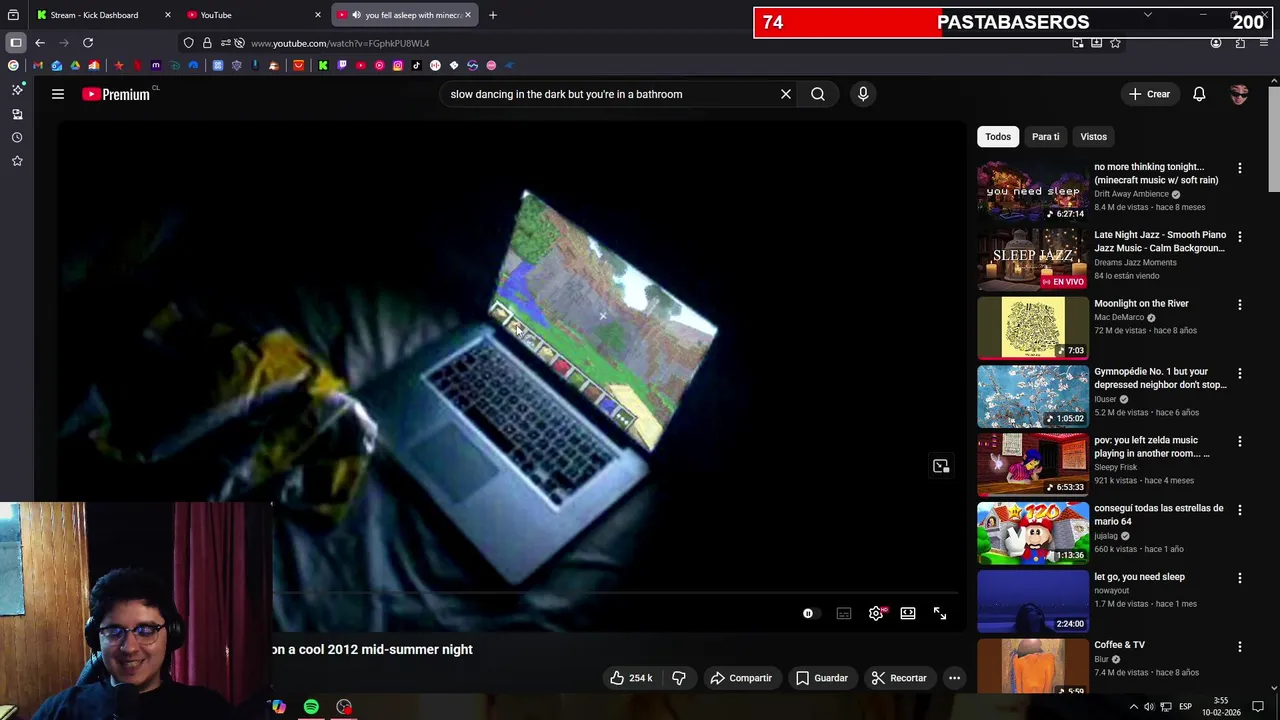1280x720 pixels.
Task: Open Gmail bookmark in bookmarks bar
Action: (x=38, y=65)
